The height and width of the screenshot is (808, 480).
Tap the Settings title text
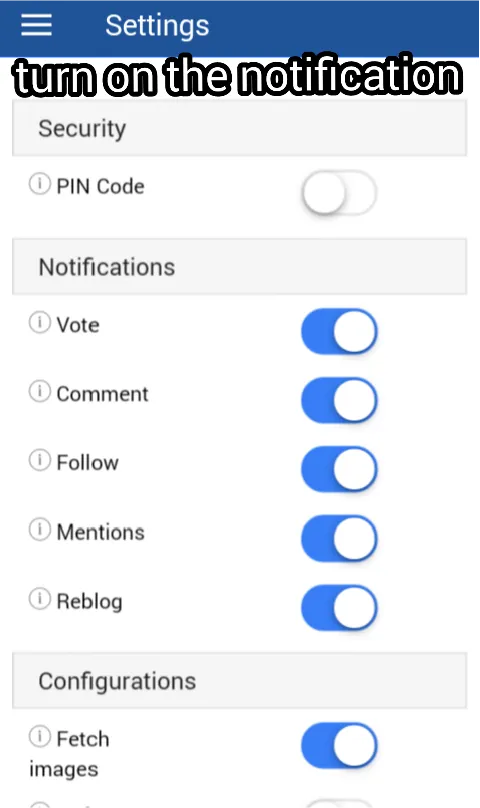point(157,26)
